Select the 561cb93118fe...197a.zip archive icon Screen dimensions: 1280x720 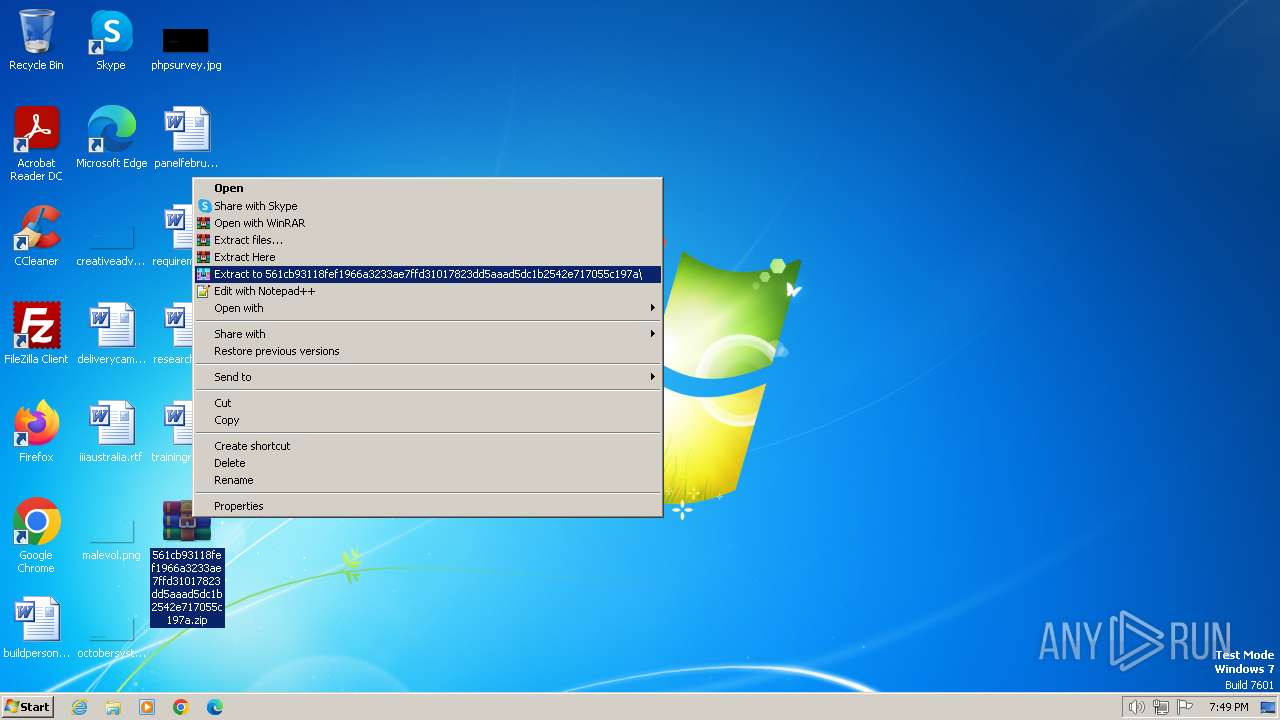[187, 563]
